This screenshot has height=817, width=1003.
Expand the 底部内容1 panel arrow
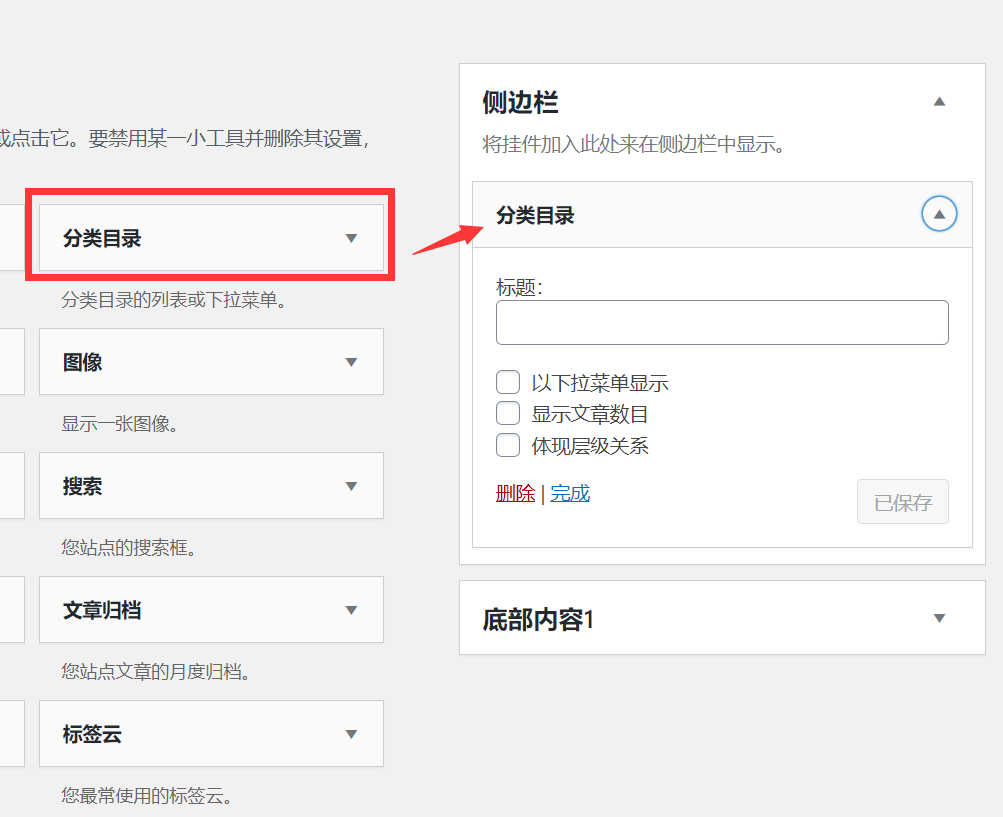click(939, 619)
